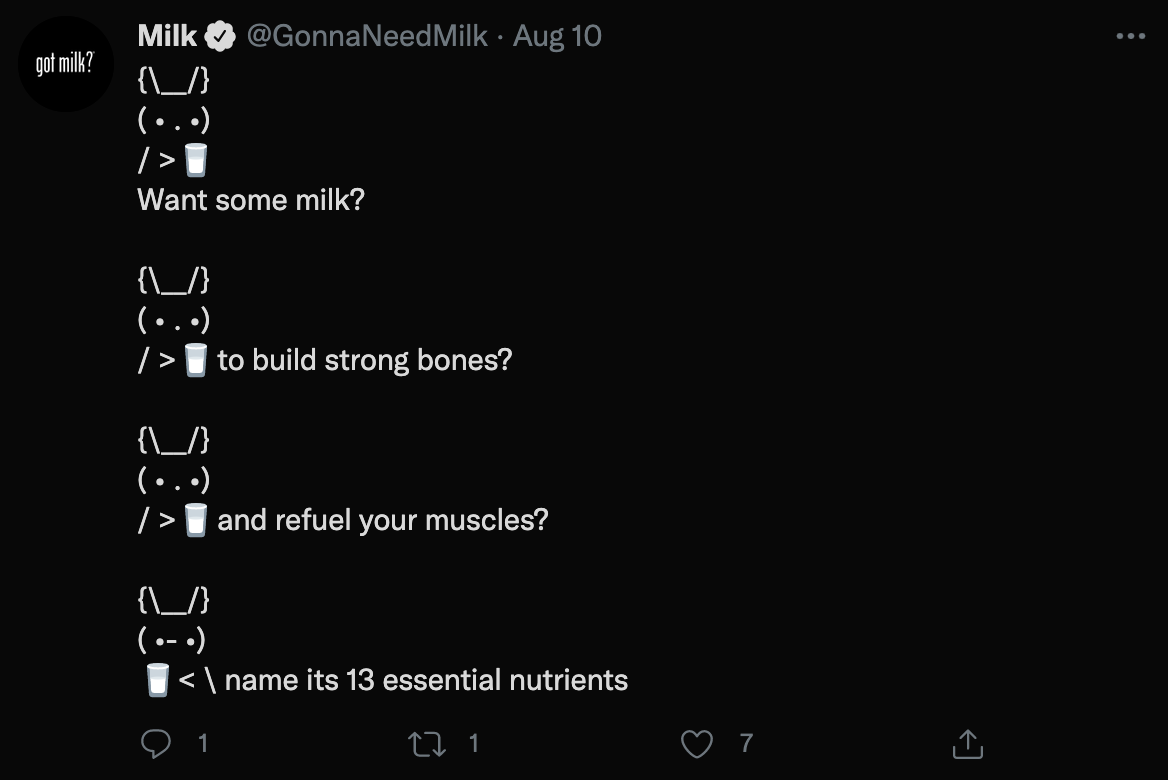Click the 'Want some milk?' text
Image resolution: width=1168 pixels, height=780 pixels.
pos(251,200)
